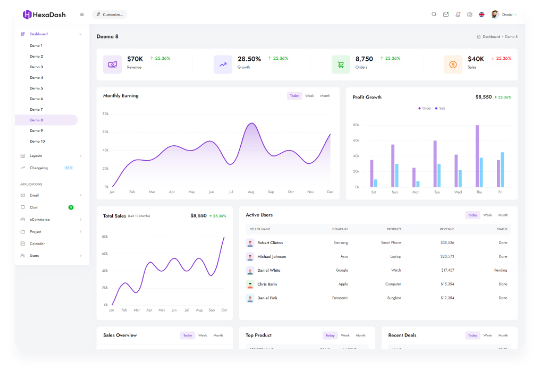Select Week tab in Active Users
The height and width of the screenshot is (374, 540).
488,215
